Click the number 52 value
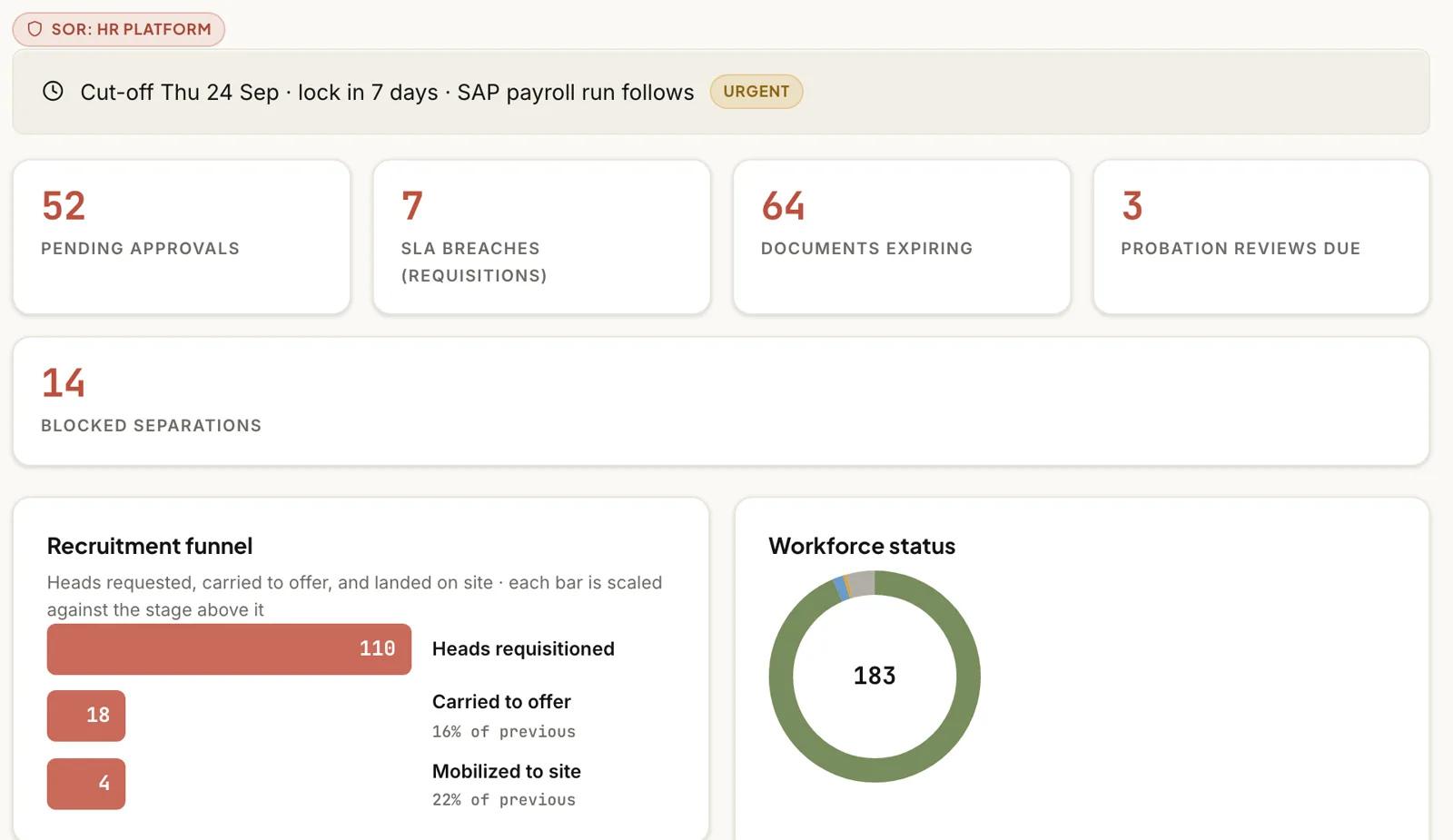The image size is (1453, 840). [64, 206]
